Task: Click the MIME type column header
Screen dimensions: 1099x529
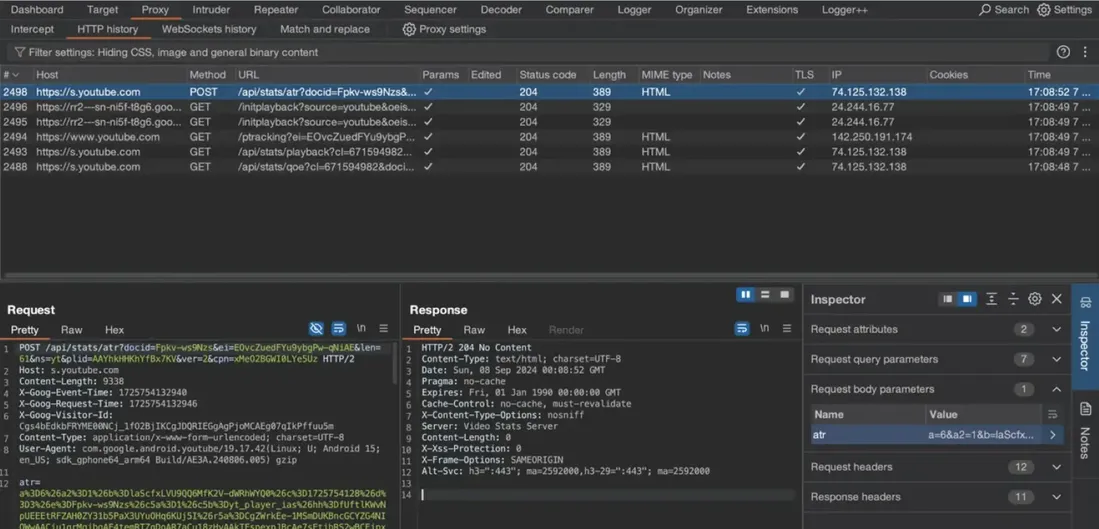Action: pyautogui.click(x=667, y=75)
